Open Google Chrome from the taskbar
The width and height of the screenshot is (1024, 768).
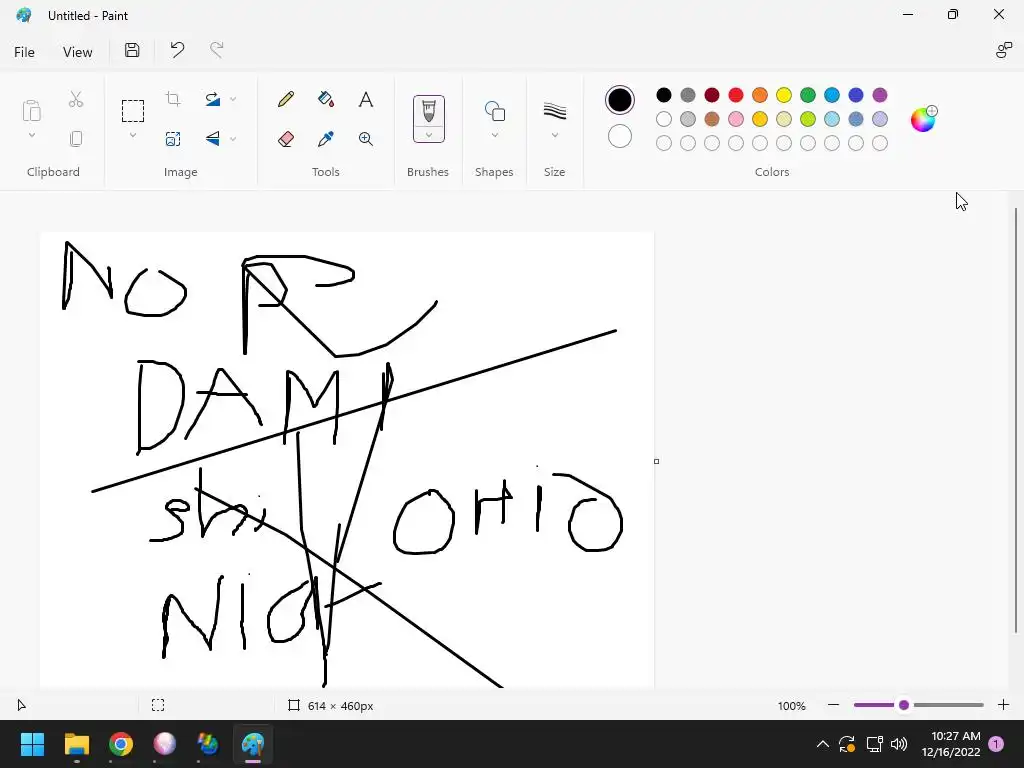[121, 744]
